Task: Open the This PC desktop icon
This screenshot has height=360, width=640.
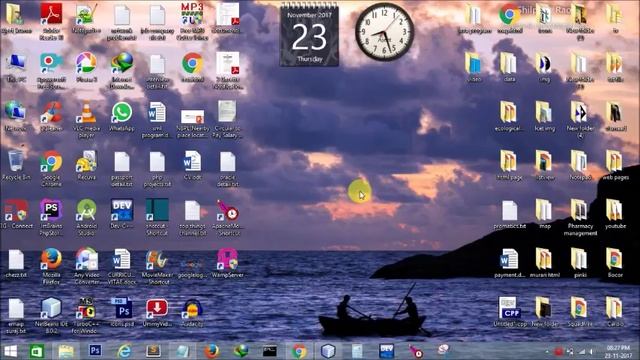Action: (16, 67)
